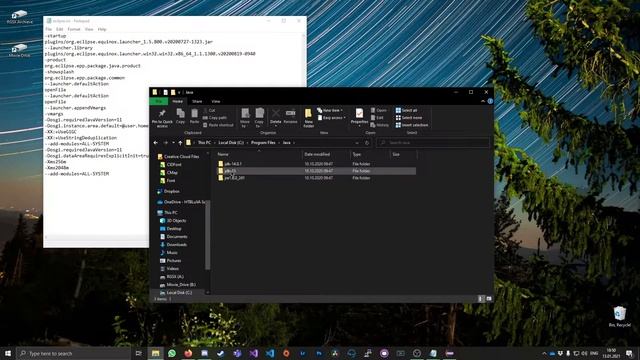
Task: Sort by Name column header
Action: (259, 154)
